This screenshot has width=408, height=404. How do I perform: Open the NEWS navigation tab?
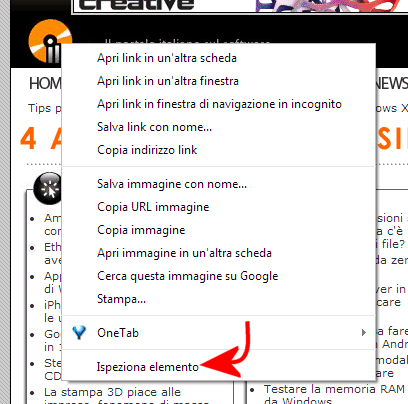[392, 83]
